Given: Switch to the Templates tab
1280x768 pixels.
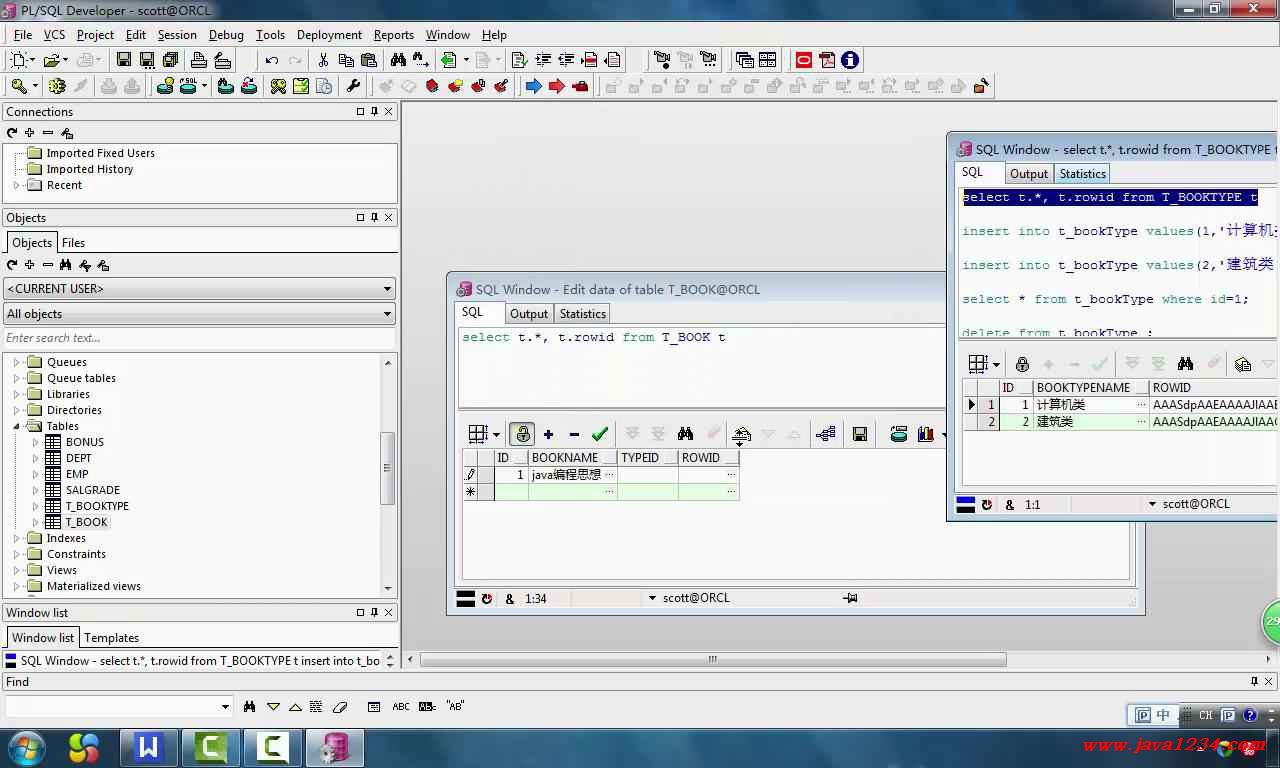Looking at the screenshot, I should pos(112,637).
